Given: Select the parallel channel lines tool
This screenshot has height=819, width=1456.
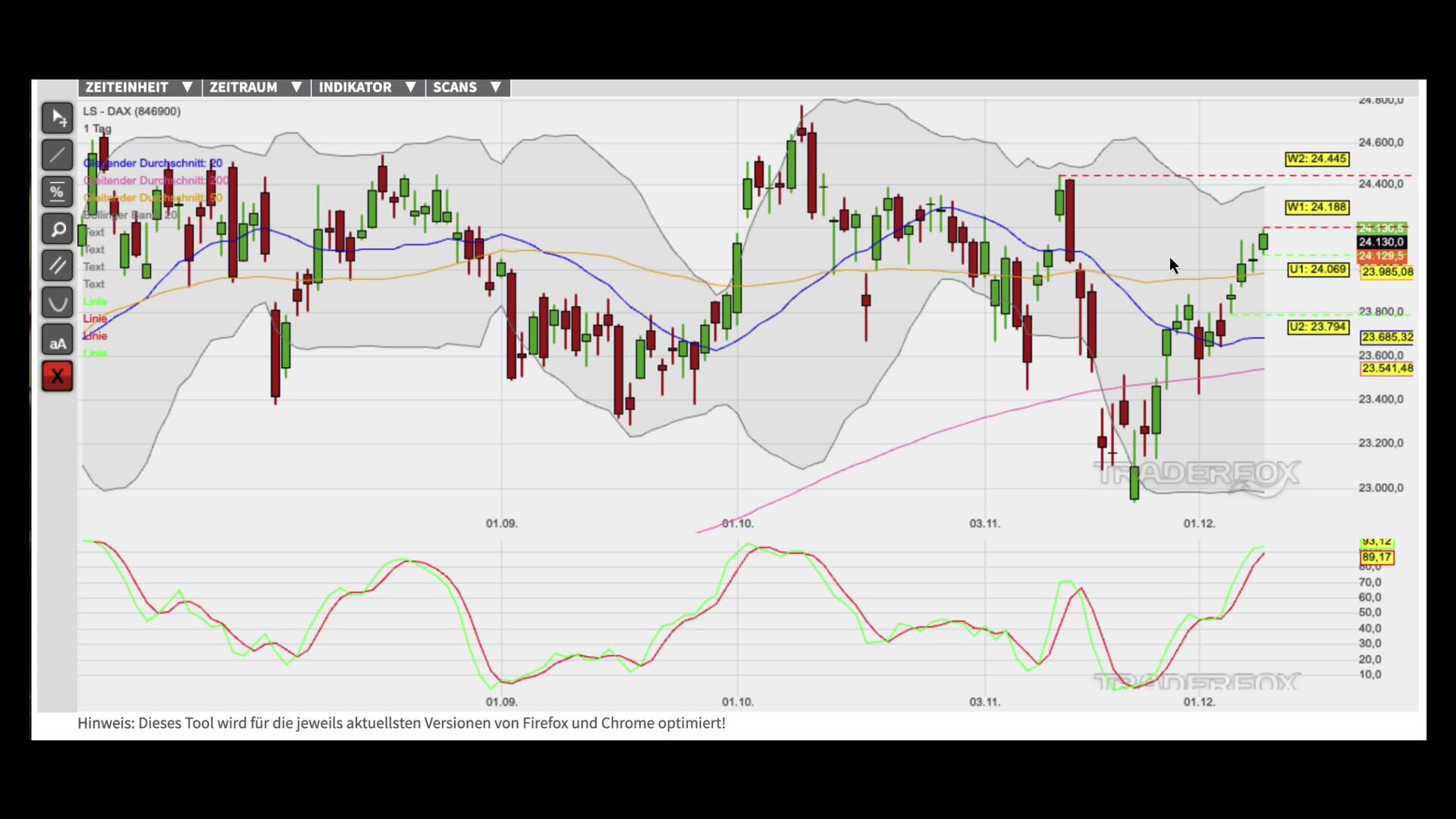Looking at the screenshot, I should (x=57, y=266).
